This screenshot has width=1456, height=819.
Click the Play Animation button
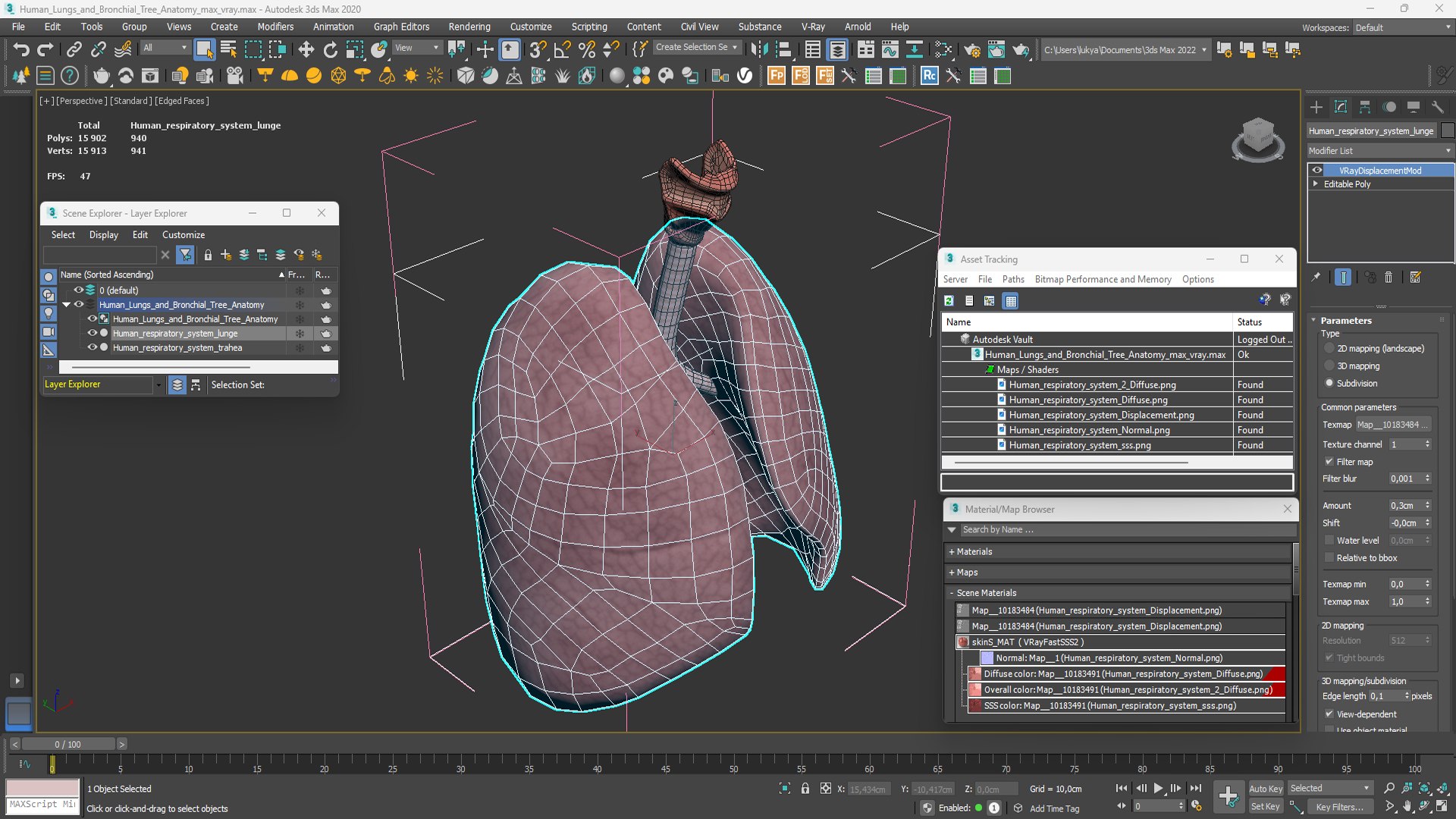pyautogui.click(x=1158, y=789)
